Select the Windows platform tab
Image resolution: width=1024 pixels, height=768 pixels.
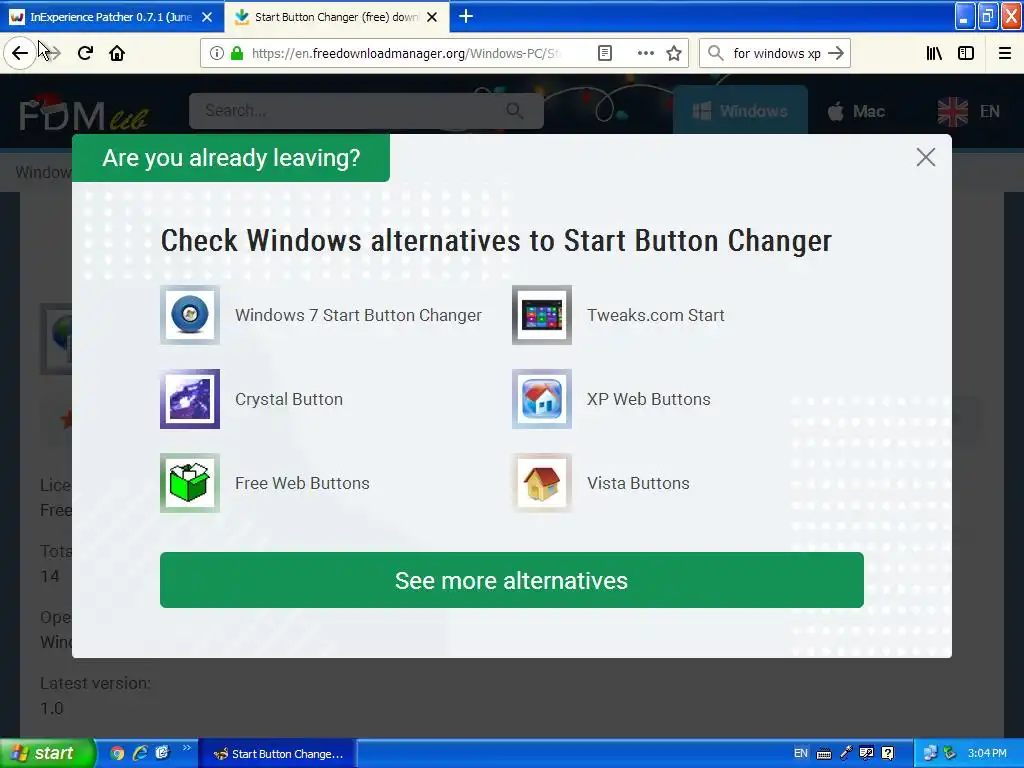pos(740,111)
